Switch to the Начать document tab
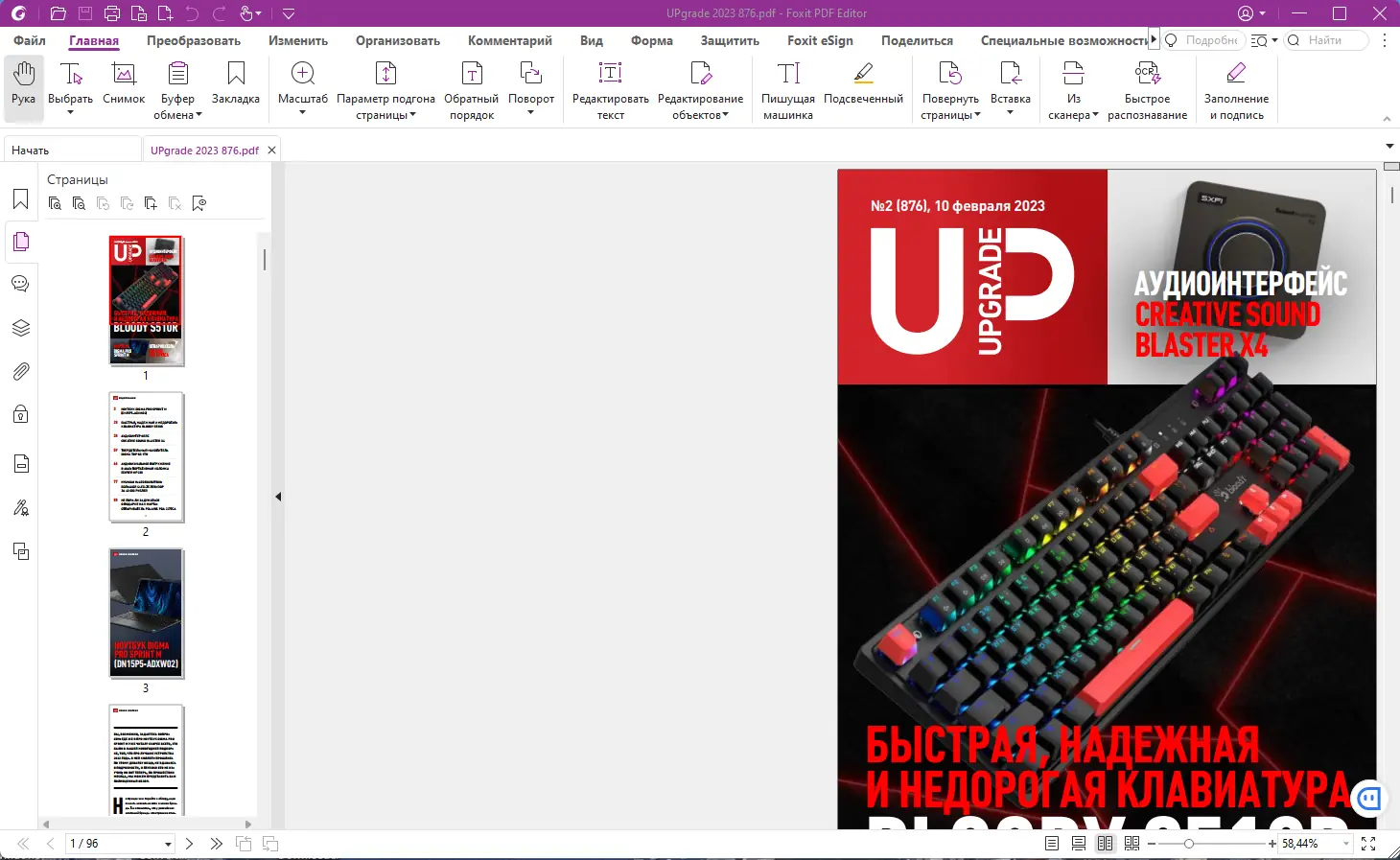This screenshot has width=1400, height=860. click(x=72, y=151)
